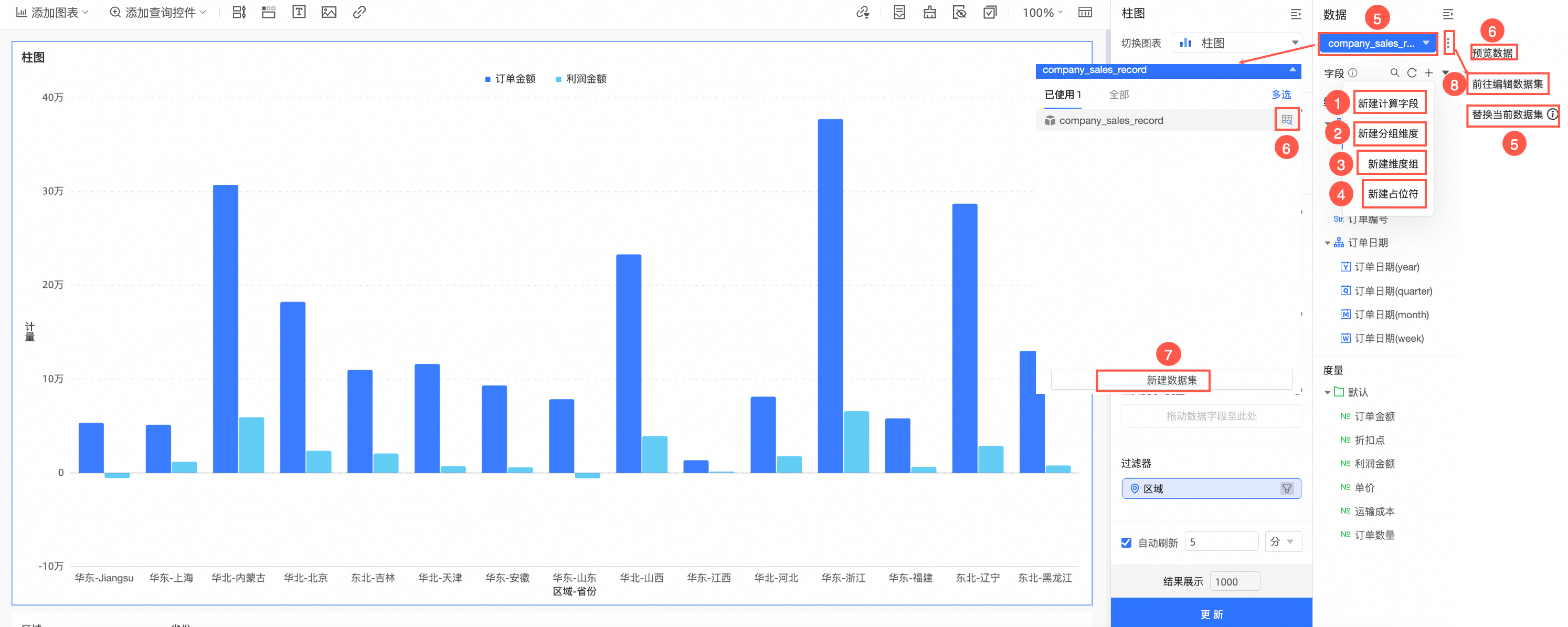Insert a text box widget
Viewport: 1568px width, 627px height.
tap(299, 12)
